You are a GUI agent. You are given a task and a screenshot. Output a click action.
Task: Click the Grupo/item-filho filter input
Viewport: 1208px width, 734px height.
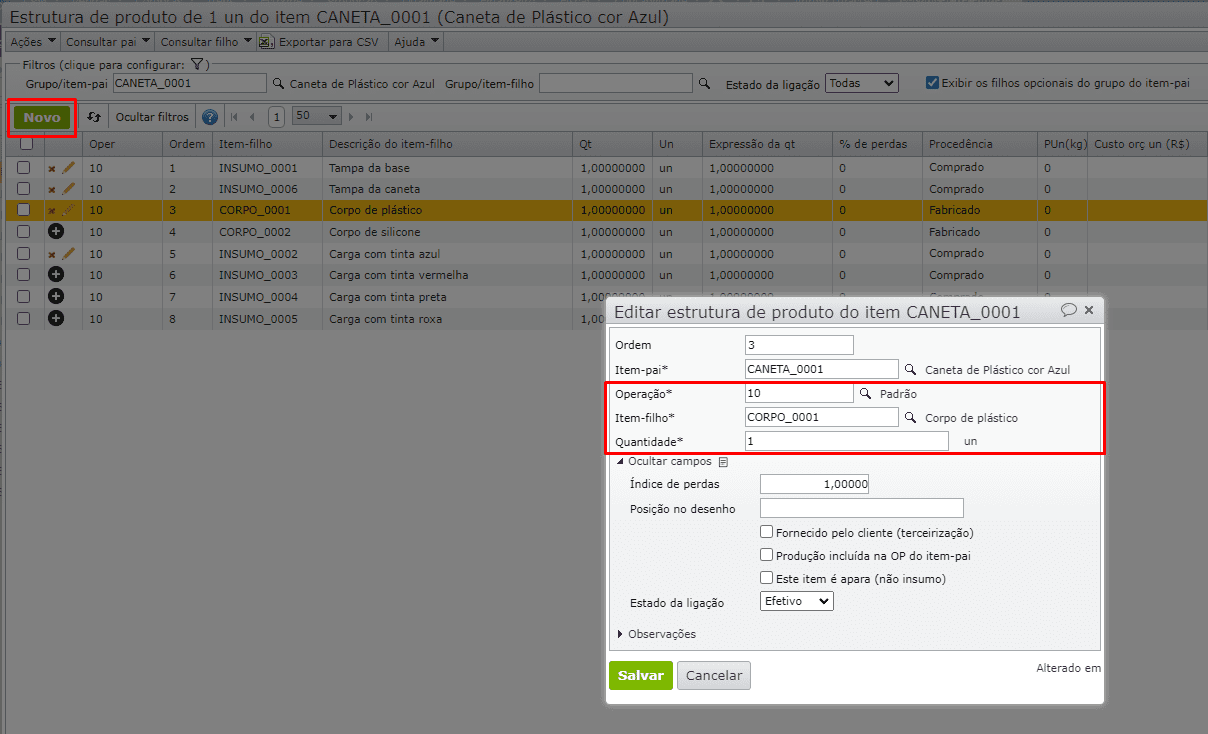click(x=615, y=84)
